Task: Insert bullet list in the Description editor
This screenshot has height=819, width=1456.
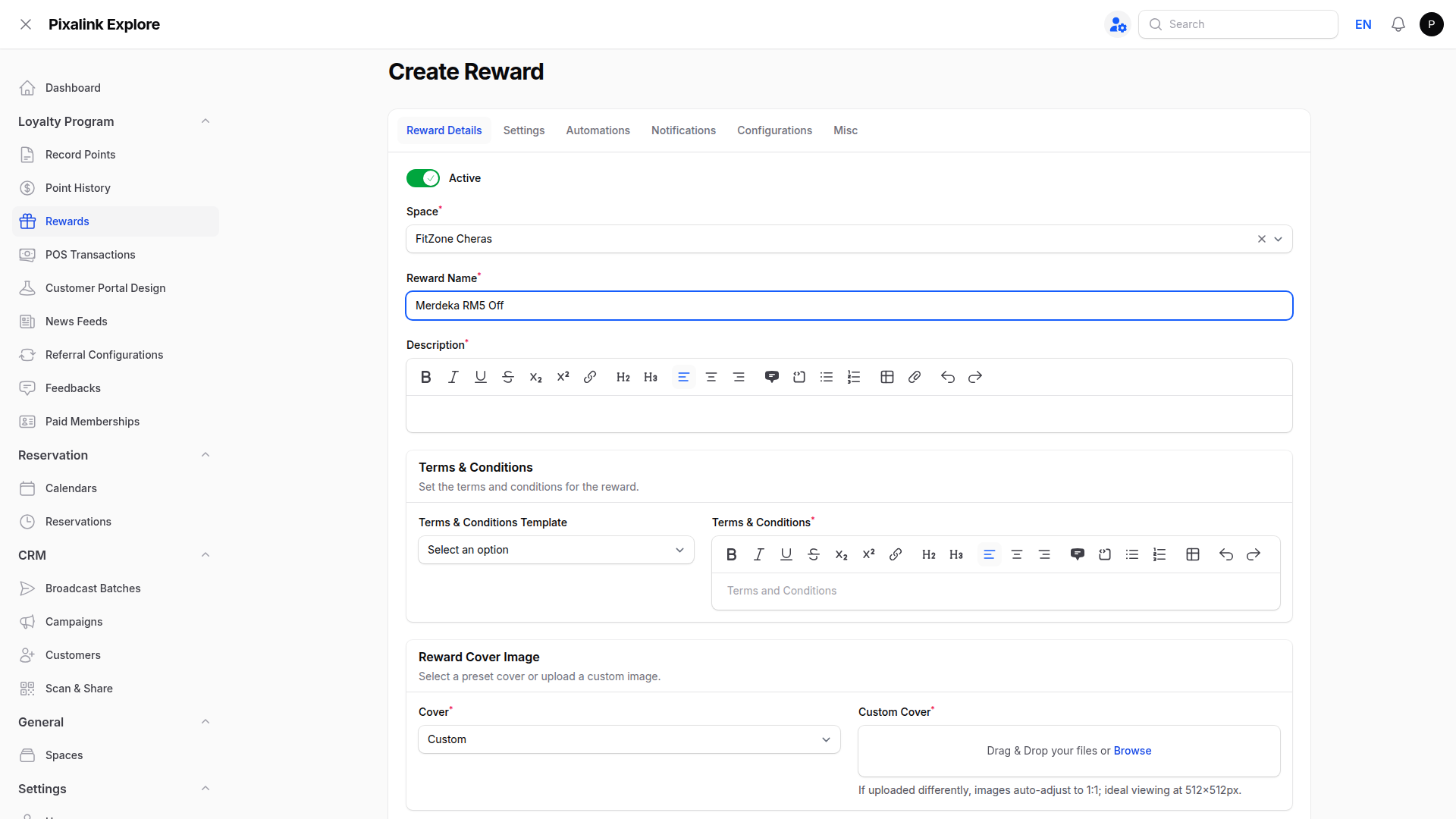Action: [827, 377]
